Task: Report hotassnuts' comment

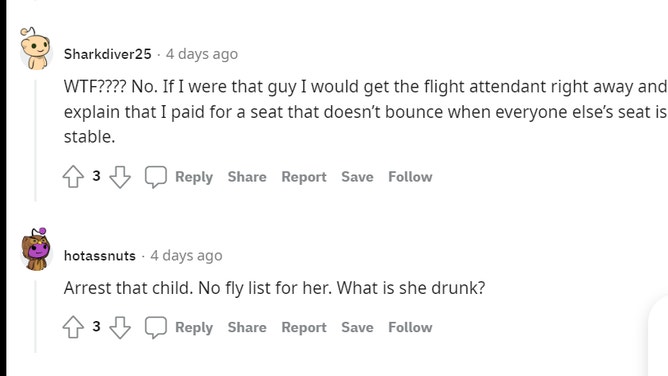Action: coord(304,327)
